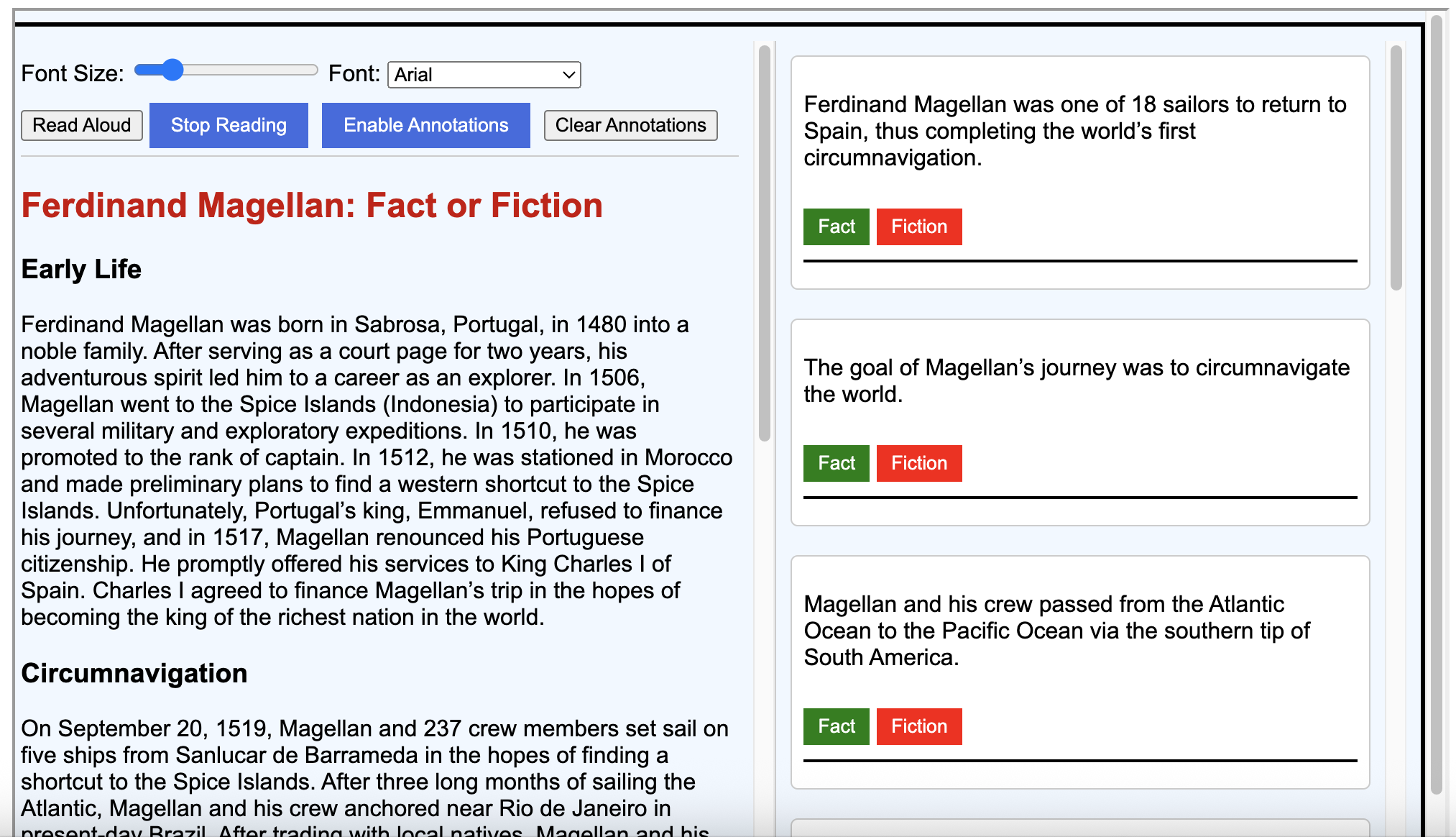1456x837 pixels.
Task: Click the article panel's vertical scrollbar
Action: click(764, 244)
